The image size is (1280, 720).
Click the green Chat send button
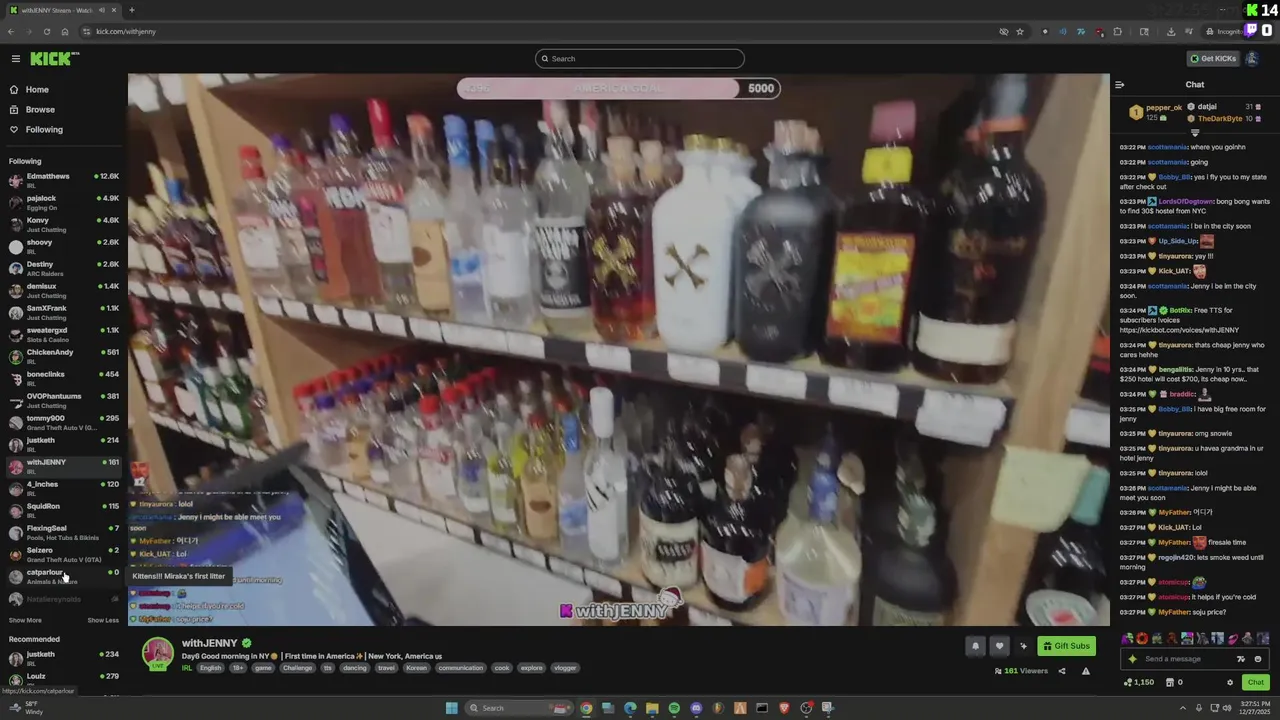point(1255,682)
